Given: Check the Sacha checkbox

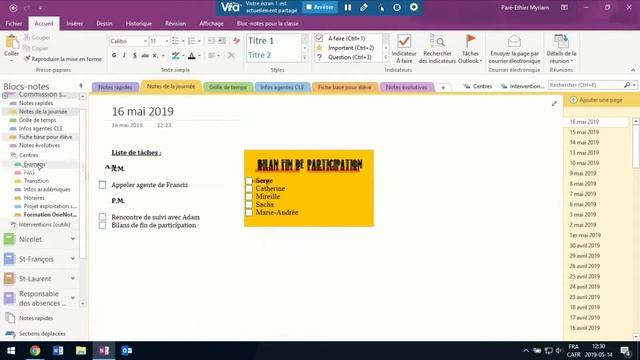Looking at the screenshot, I should point(249,204).
